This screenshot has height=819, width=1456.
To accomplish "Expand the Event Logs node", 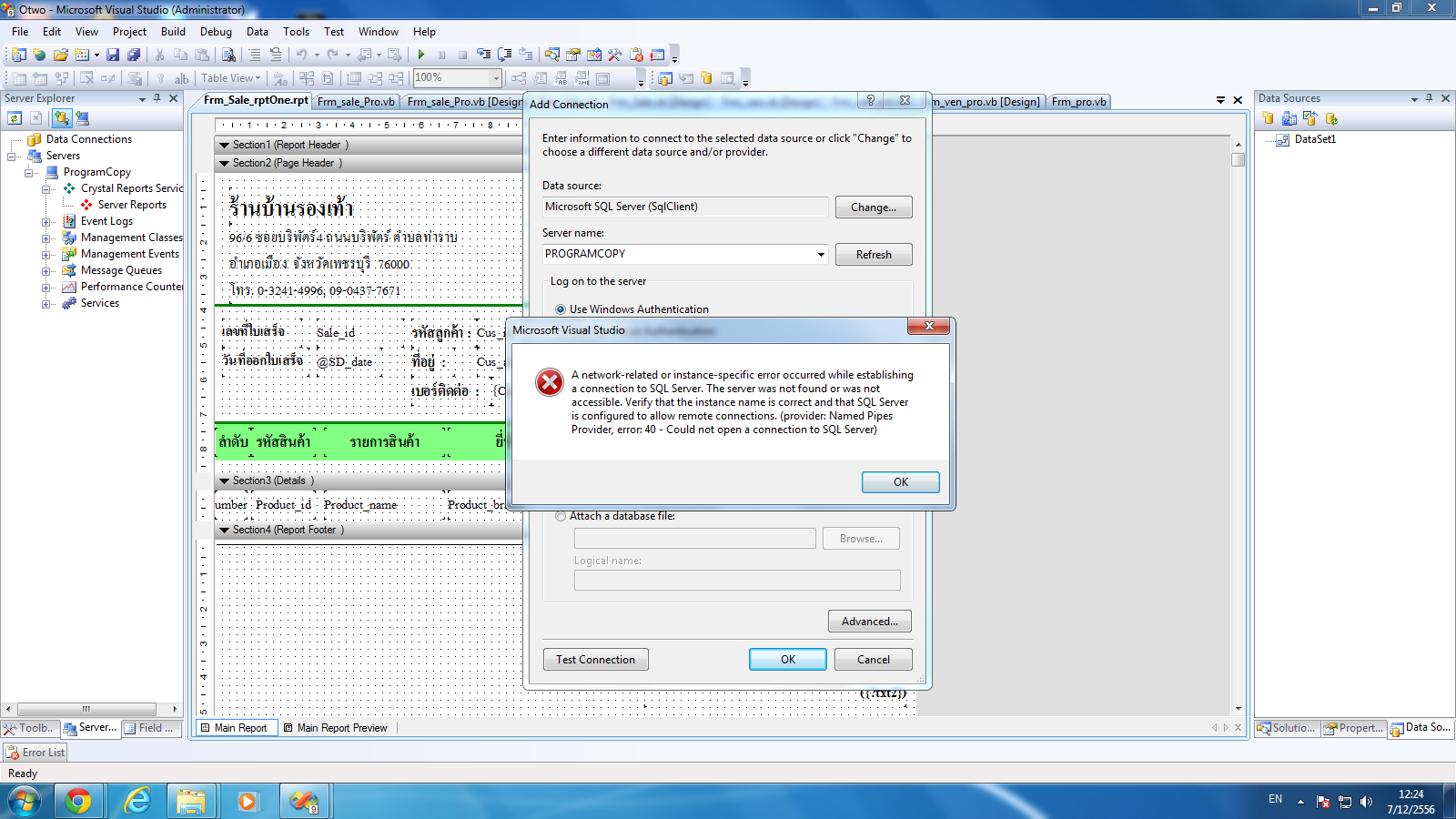I will [46, 221].
